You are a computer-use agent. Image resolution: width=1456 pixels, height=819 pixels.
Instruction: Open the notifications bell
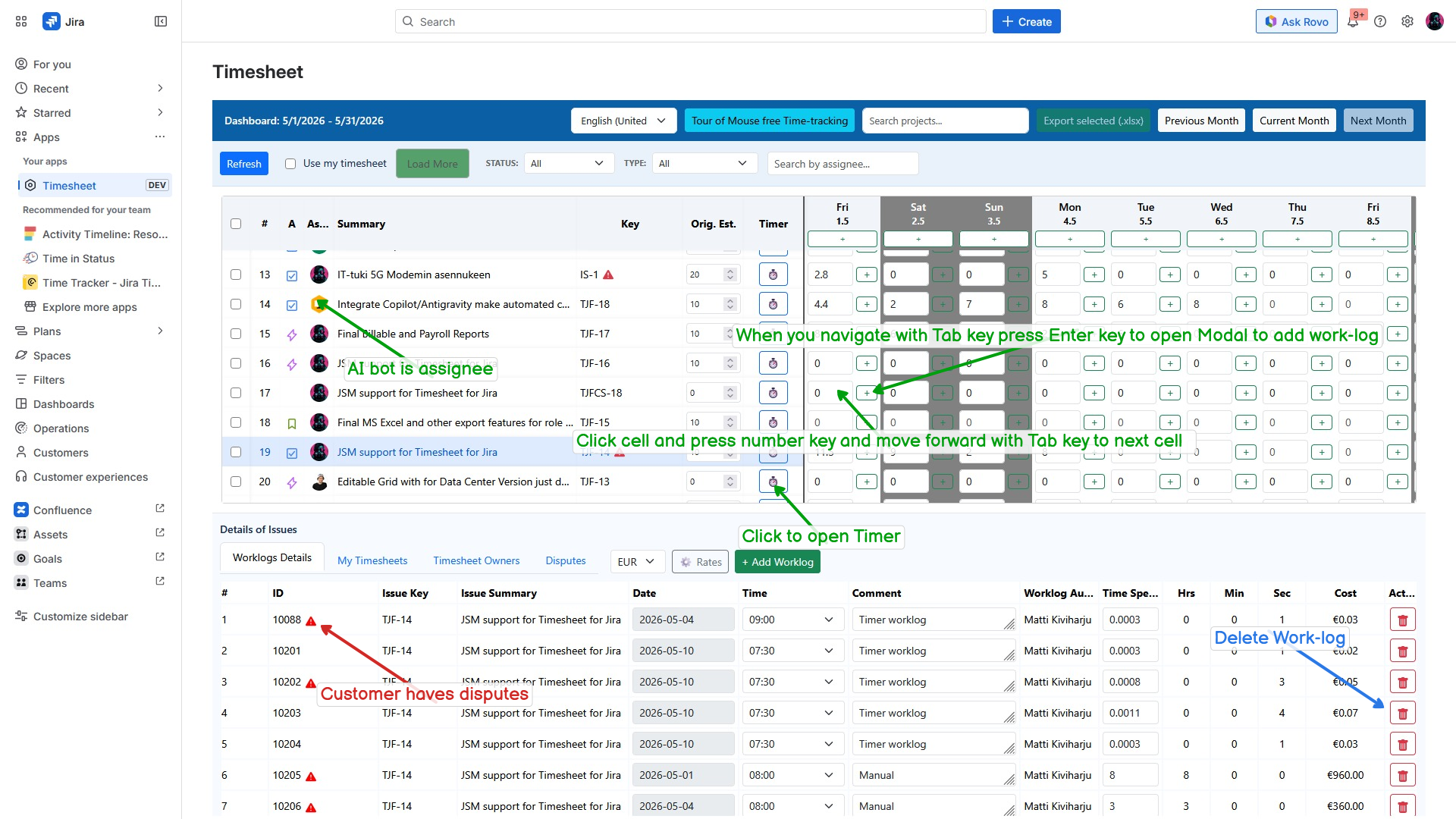pyautogui.click(x=1353, y=21)
